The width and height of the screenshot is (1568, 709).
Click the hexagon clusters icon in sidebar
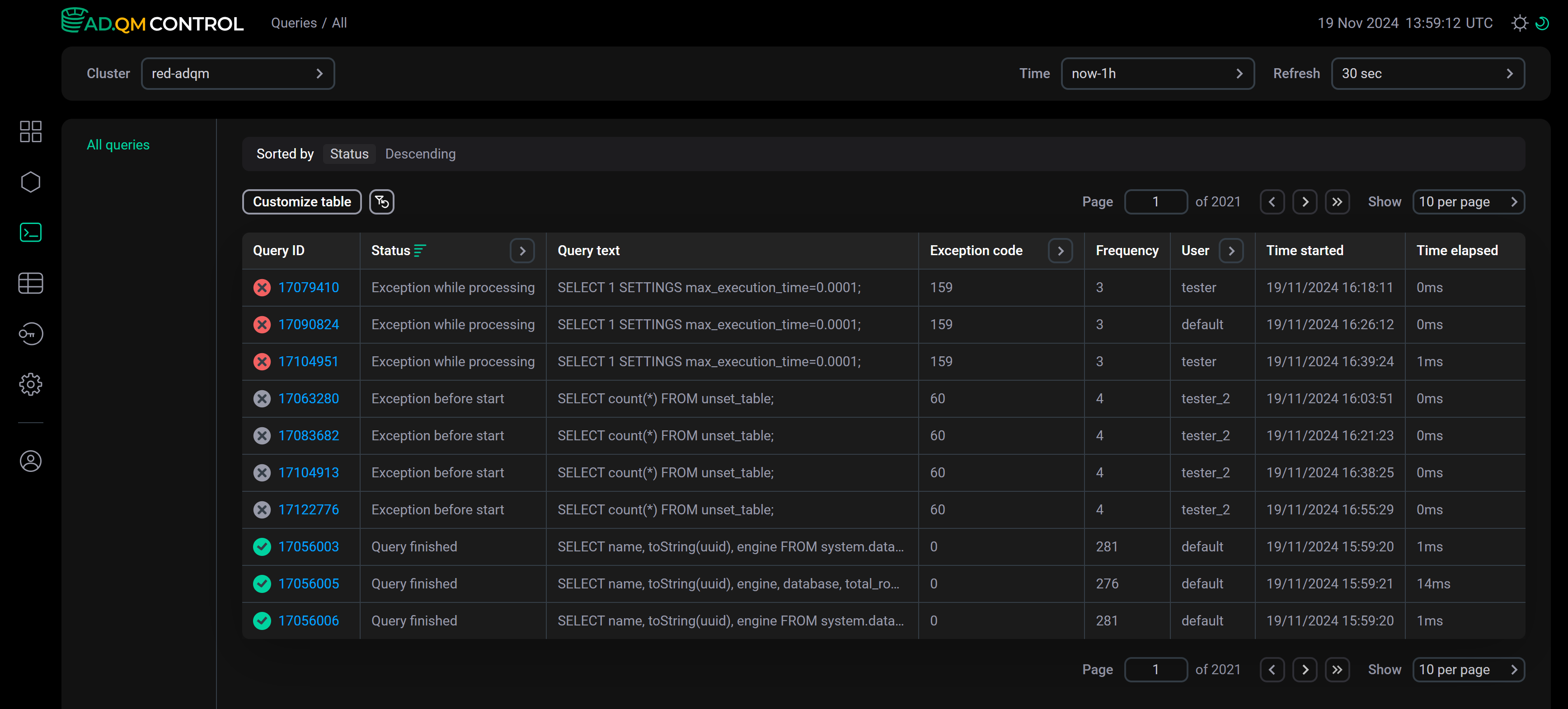point(30,182)
